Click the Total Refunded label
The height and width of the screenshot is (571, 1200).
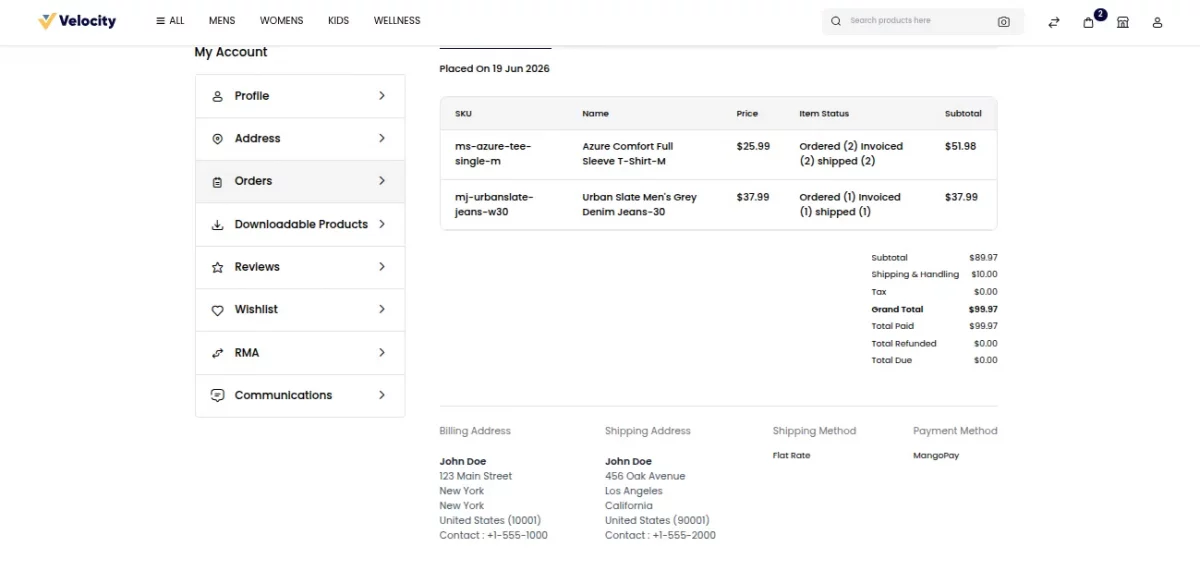click(904, 344)
